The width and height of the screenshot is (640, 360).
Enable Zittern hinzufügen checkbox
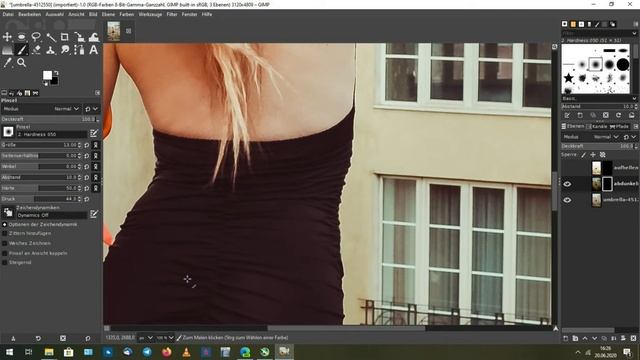[4, 233]
